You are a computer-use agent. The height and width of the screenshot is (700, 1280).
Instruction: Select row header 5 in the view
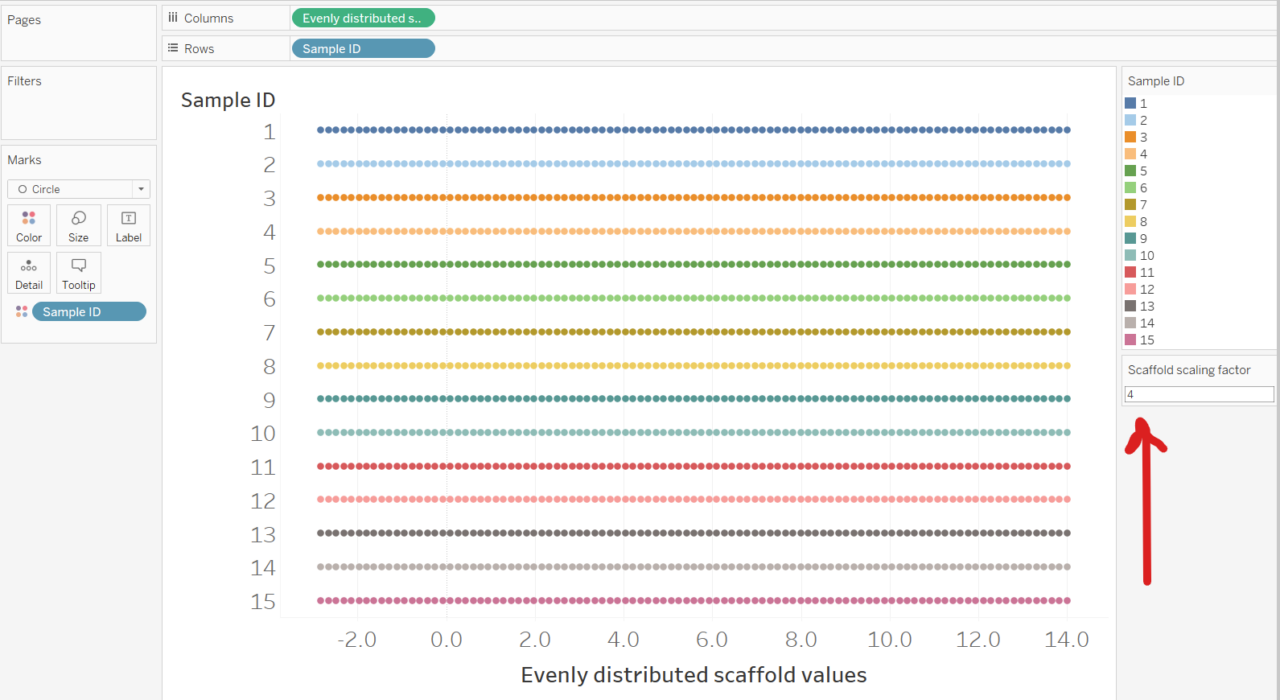pos(269,265)
